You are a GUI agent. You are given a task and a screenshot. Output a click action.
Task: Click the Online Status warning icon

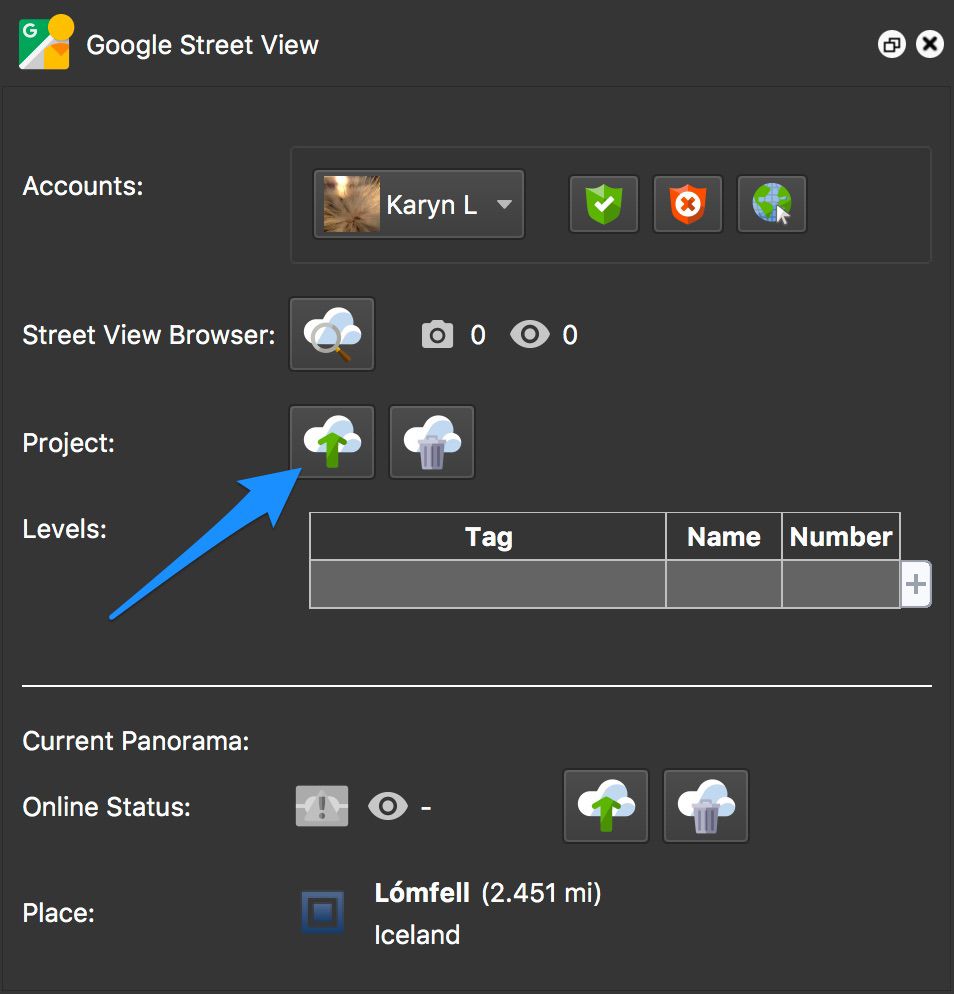tap(321, 805)
